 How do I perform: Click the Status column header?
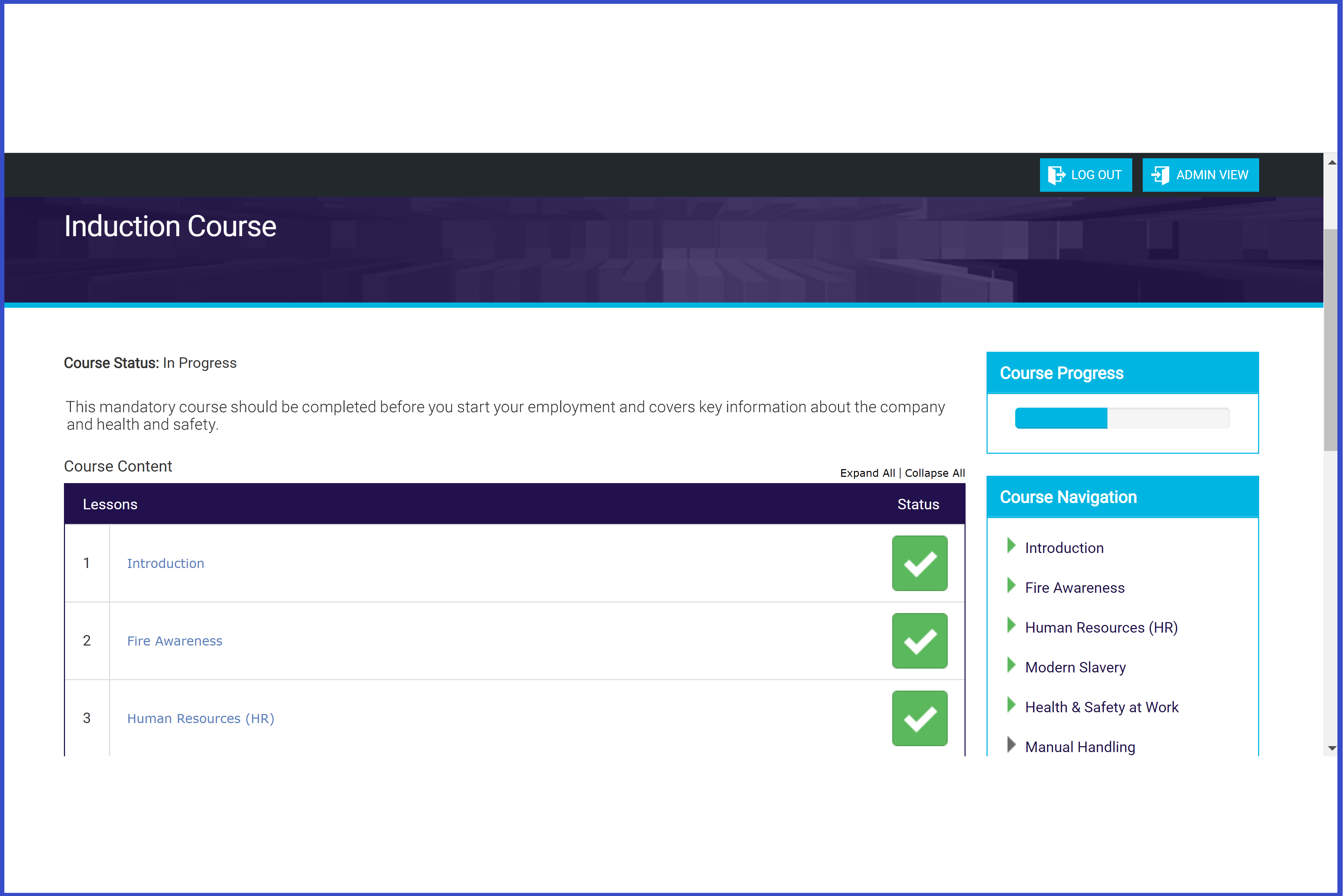click(x=918, y=504)
